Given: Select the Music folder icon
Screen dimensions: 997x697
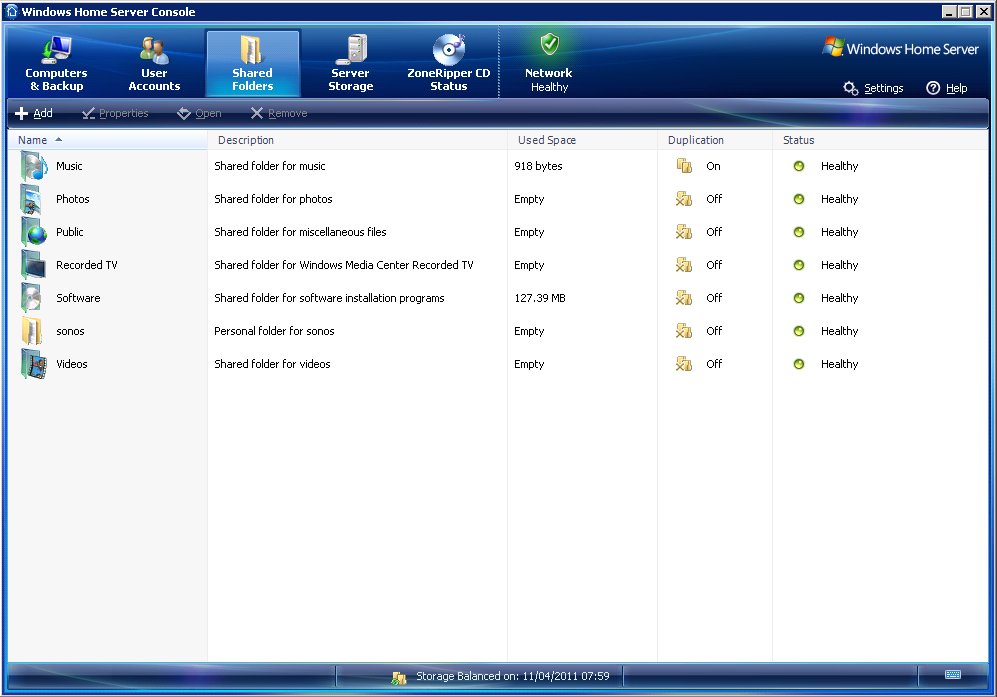Looking at the screenshot, I should [33, 166].
